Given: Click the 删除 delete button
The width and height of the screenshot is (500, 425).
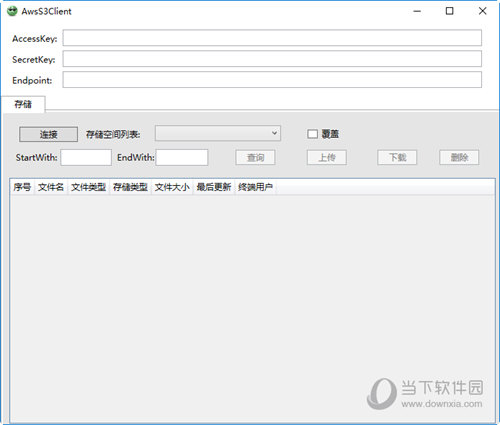Looking at the screenshot, I should tap(459, 157).
